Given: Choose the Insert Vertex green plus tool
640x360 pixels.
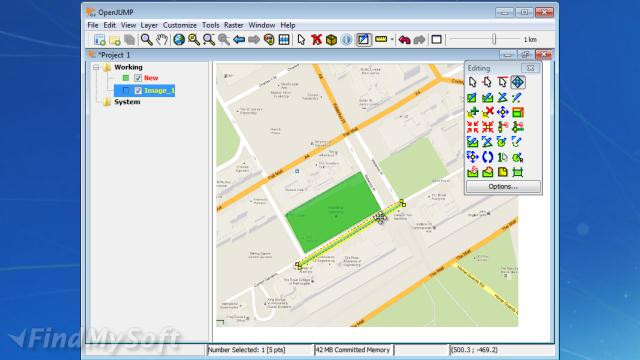Looking at the screenshot, I should pyautogui.click(x=473, y=112).
